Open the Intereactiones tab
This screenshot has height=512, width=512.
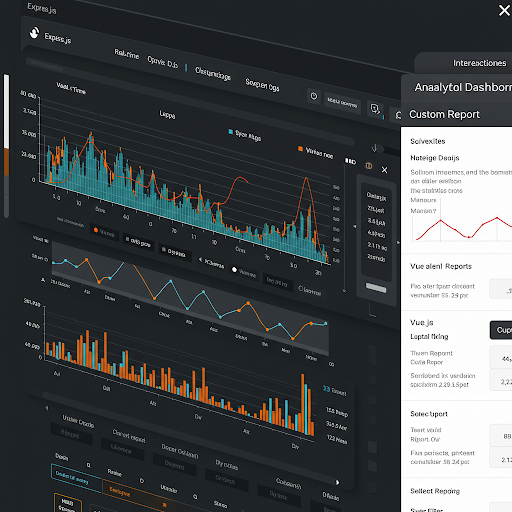tap(479, 63)
